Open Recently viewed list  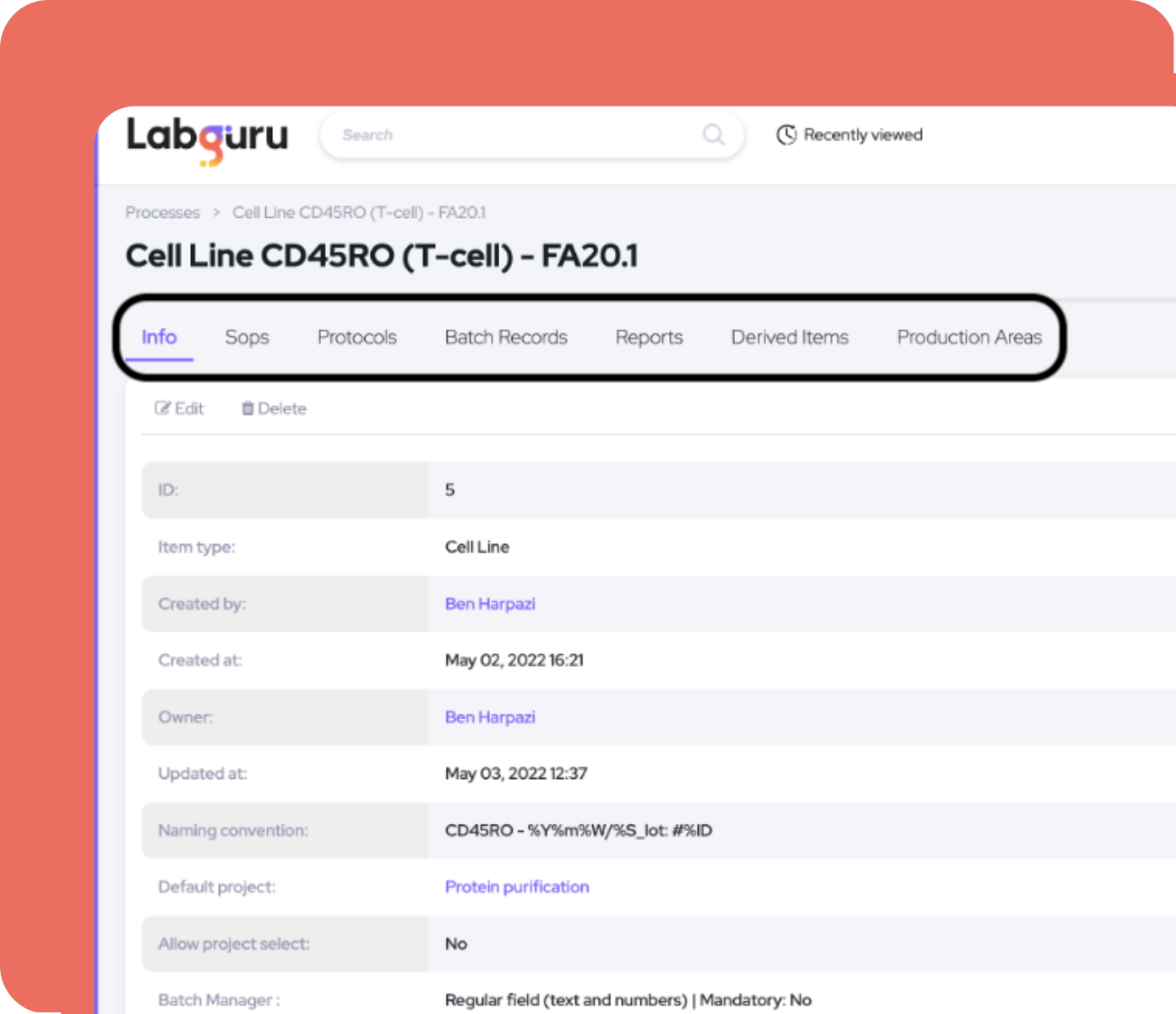point(850,135)
